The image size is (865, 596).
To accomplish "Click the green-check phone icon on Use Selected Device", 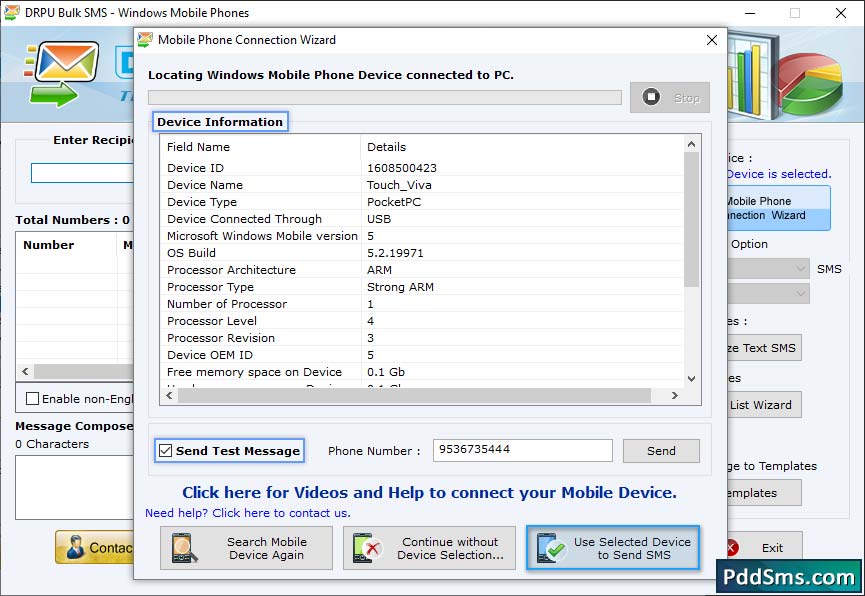I will click(x=551, y=548).
